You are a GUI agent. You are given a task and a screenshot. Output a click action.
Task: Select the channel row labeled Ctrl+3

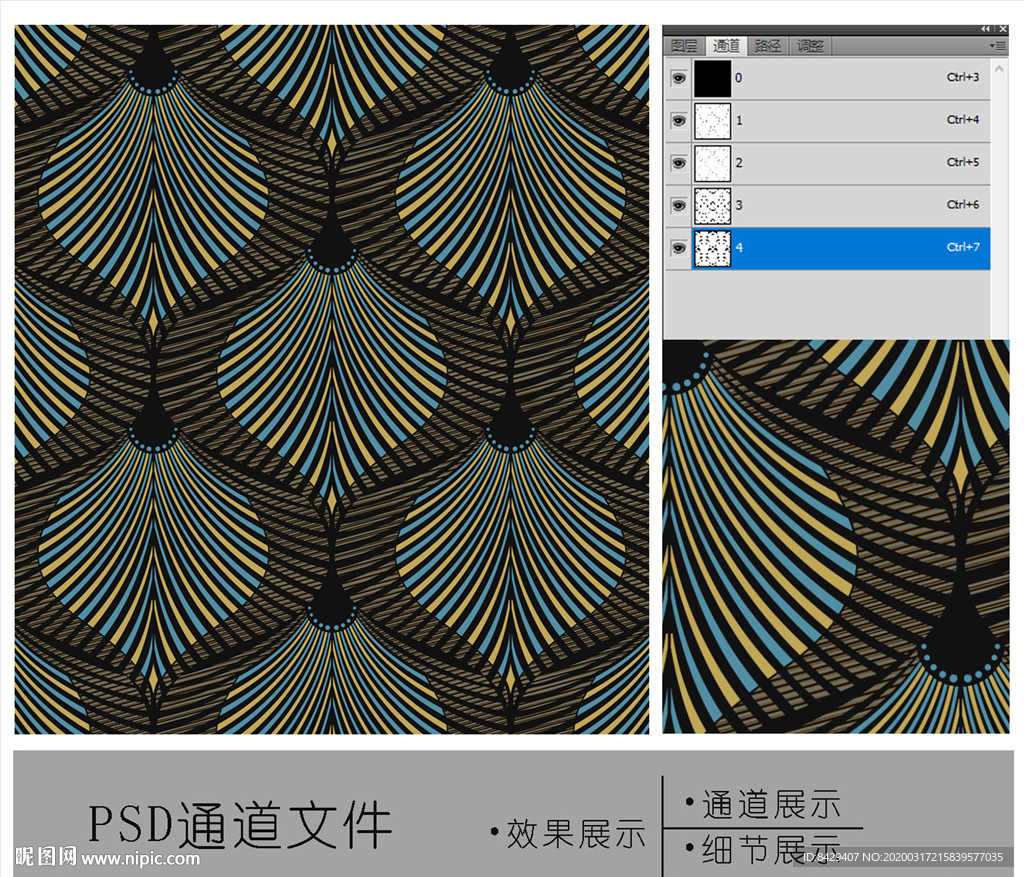click(x=827, y=78)
